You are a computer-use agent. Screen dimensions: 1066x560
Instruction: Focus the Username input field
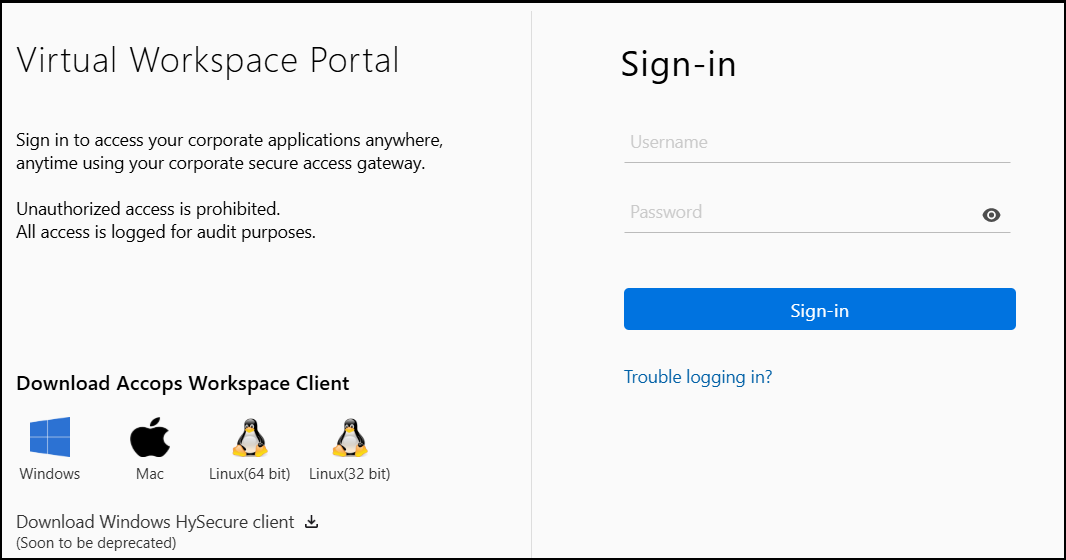pyautogui.click(x=816, y=143)
